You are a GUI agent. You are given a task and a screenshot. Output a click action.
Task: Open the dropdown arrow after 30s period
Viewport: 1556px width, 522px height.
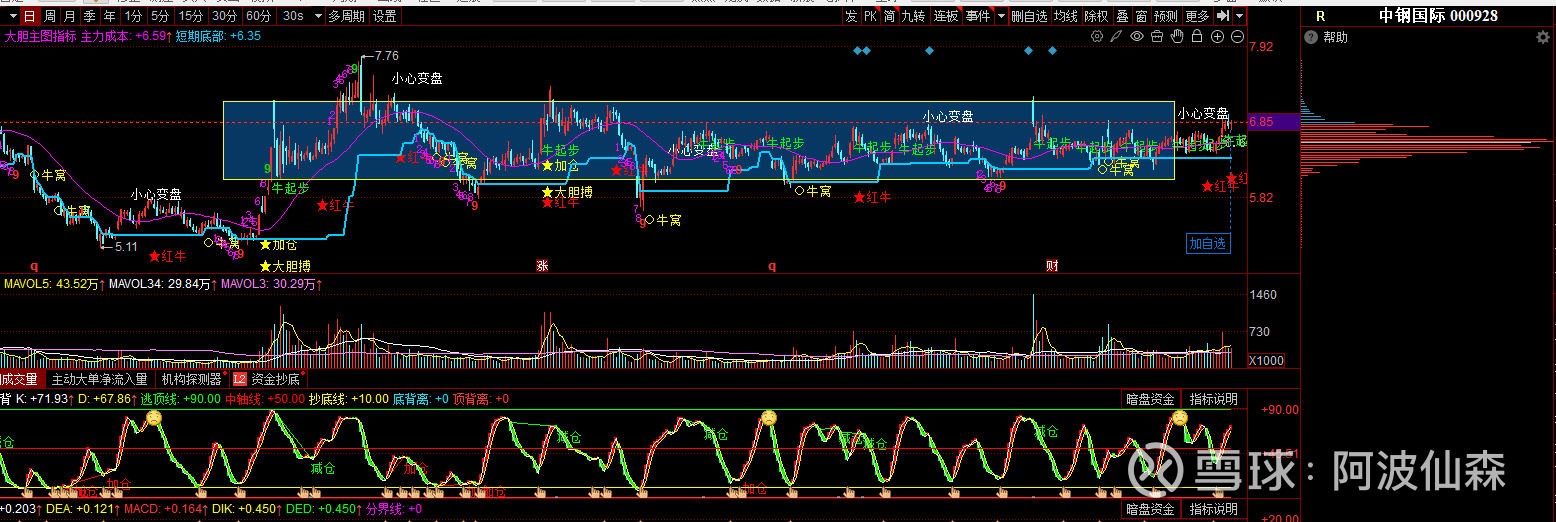(317, 16)
